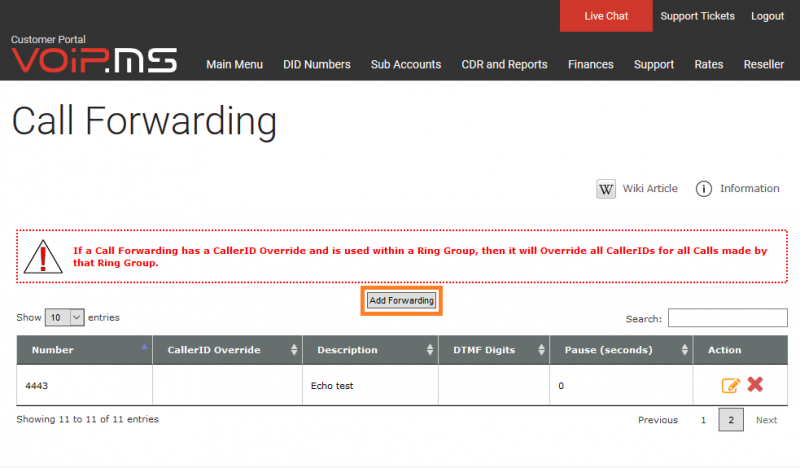Image resolution: width=800 pixels, height=468 pixels.
Task: Select the Echo test description cell
Action: (370, 385)
